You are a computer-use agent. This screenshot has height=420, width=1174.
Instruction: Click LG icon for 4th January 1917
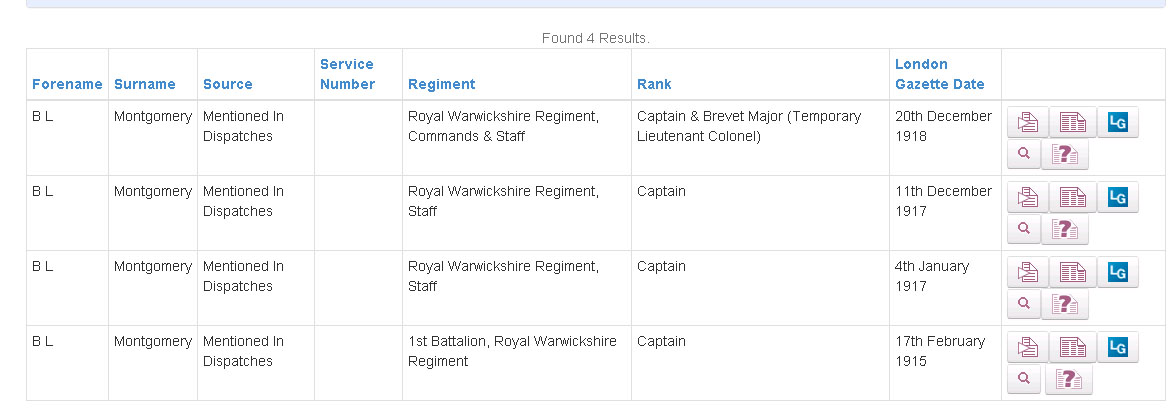point(1117,273)
